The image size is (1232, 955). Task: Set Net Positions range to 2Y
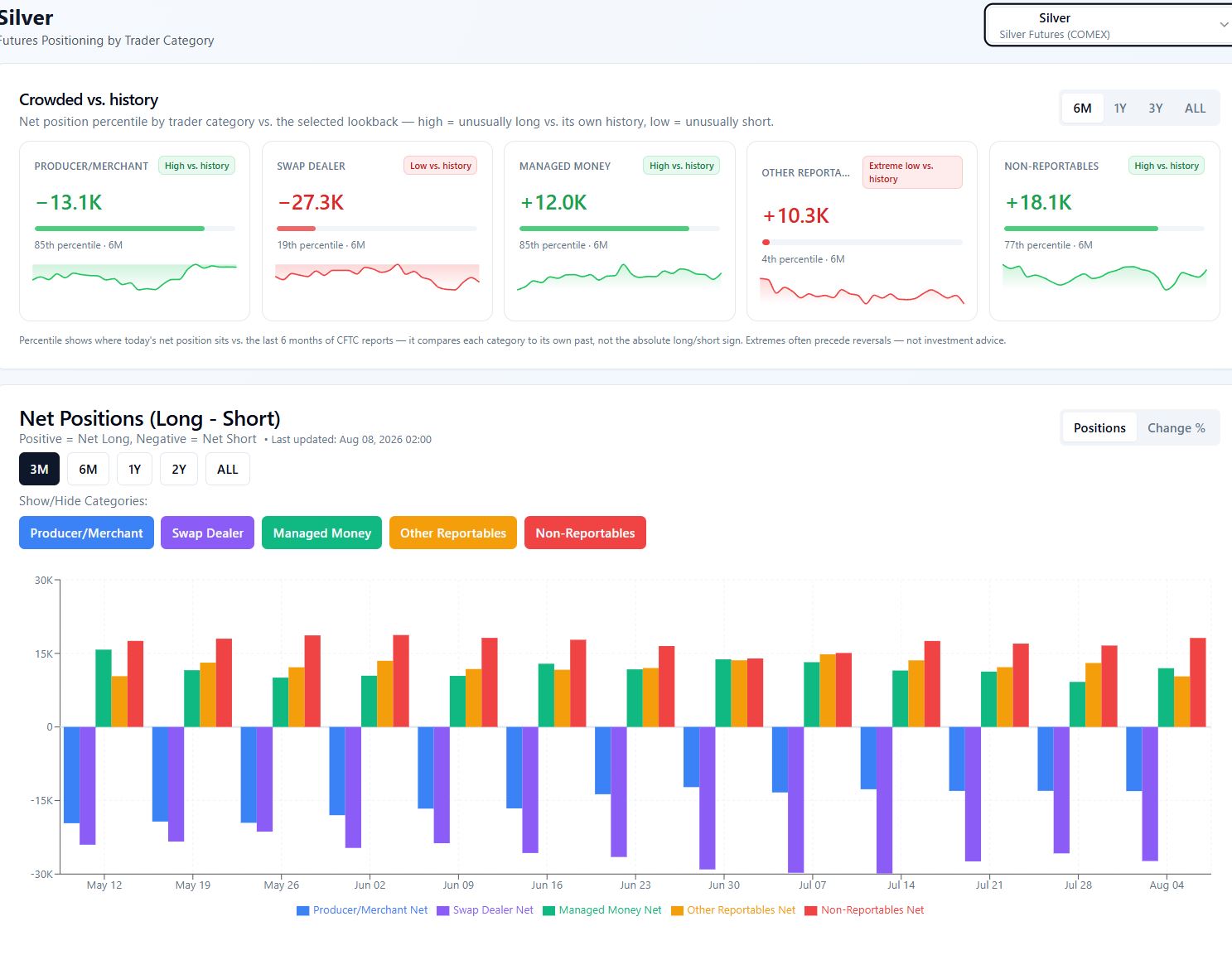(x=179, y=469)
